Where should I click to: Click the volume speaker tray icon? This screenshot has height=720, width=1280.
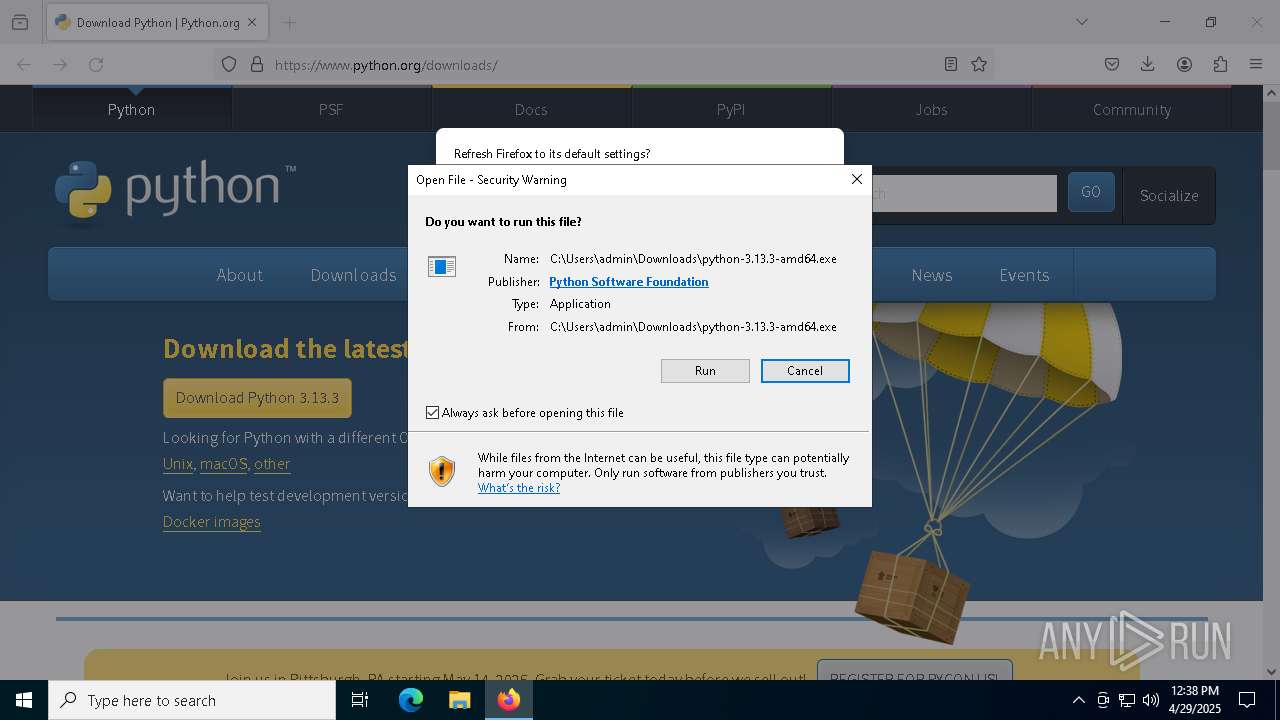(x=1150, y=700)
